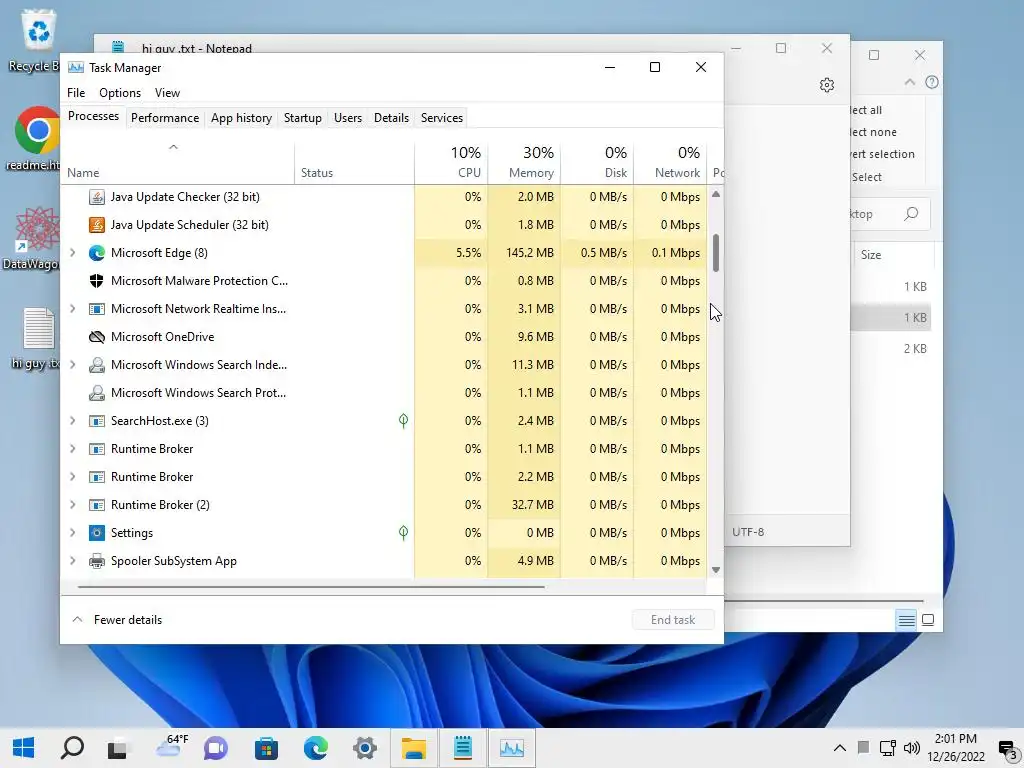
Task: Click the Java Update Checker process icon
Action: click(97, 197)
